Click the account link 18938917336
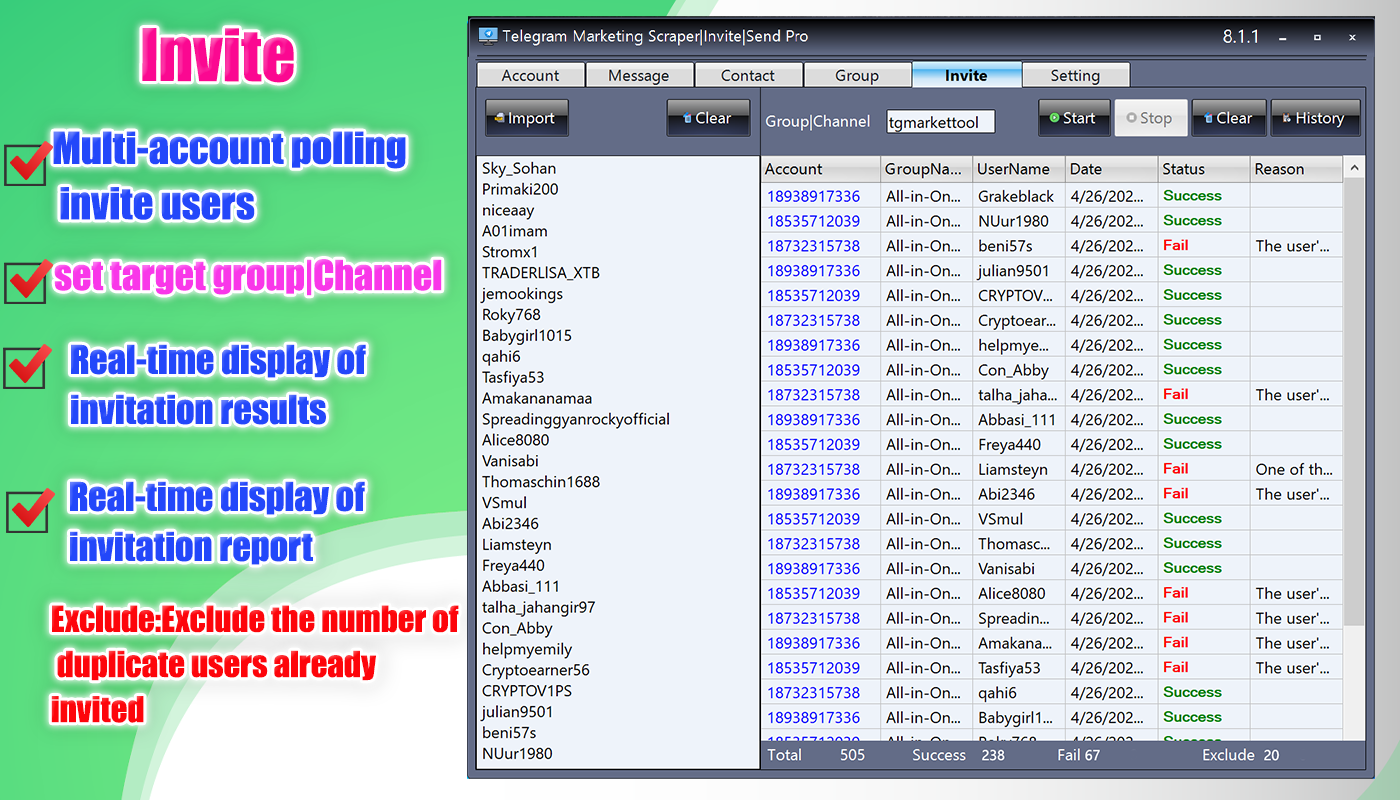Screen dimensions: 1400x800 point(814,195)
